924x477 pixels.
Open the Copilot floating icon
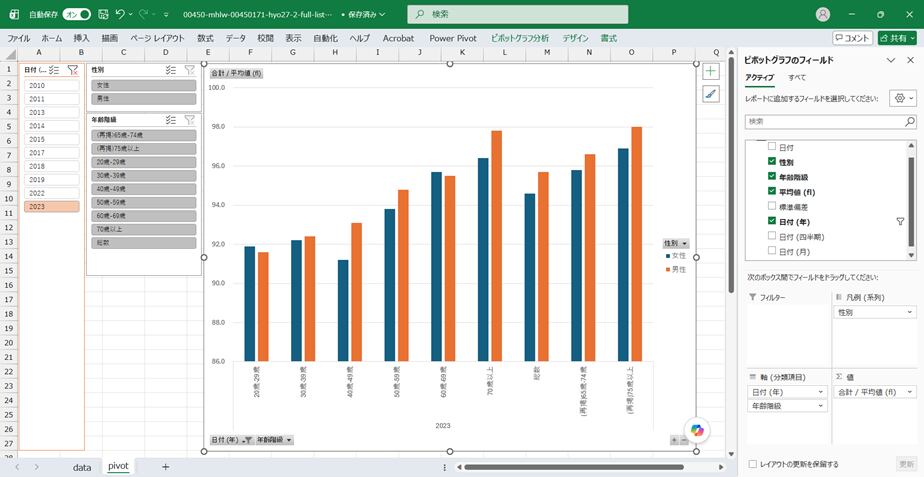point(696,430)
